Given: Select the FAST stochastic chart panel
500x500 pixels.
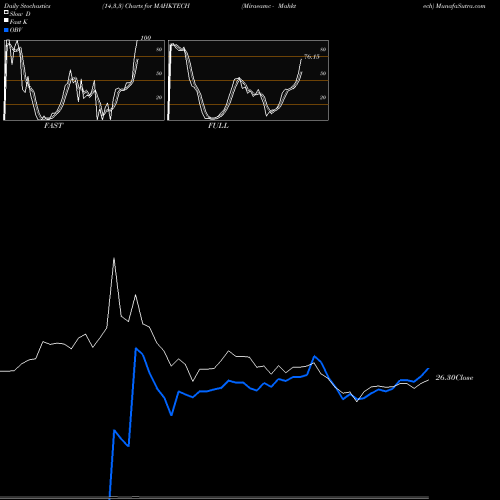Looking at the screenshot, I should click(84, 80).
